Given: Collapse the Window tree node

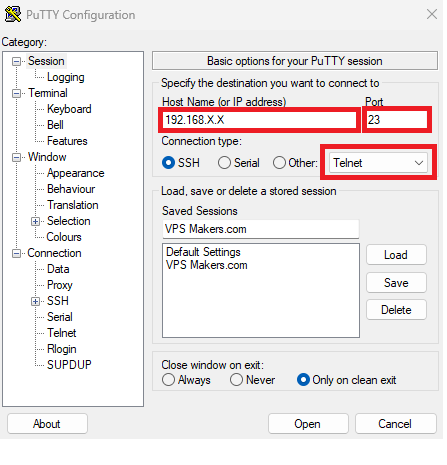Looking at the screenshot, I should [x=16, y=157].
